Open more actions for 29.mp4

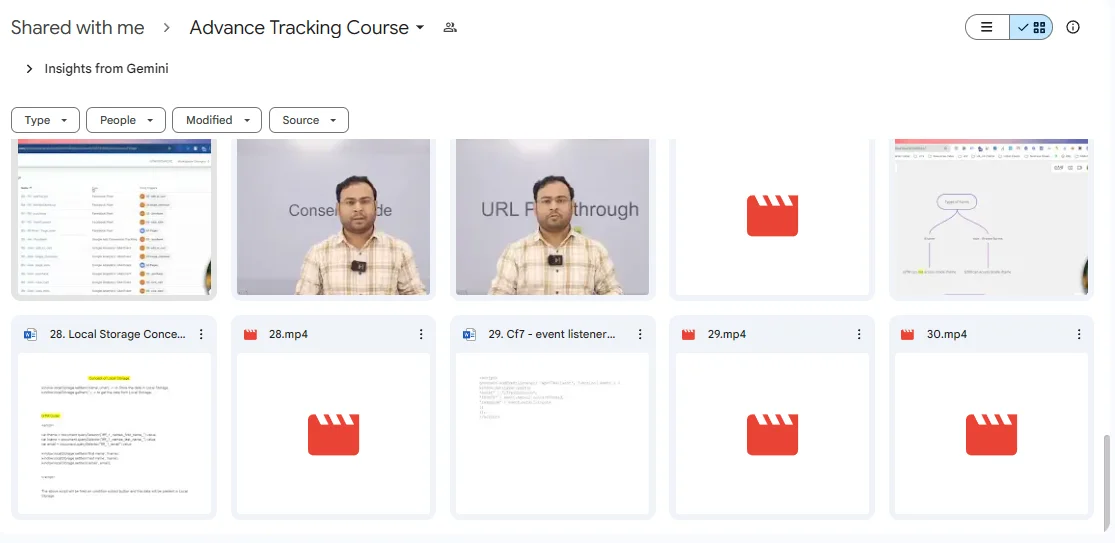pos(859,334)
